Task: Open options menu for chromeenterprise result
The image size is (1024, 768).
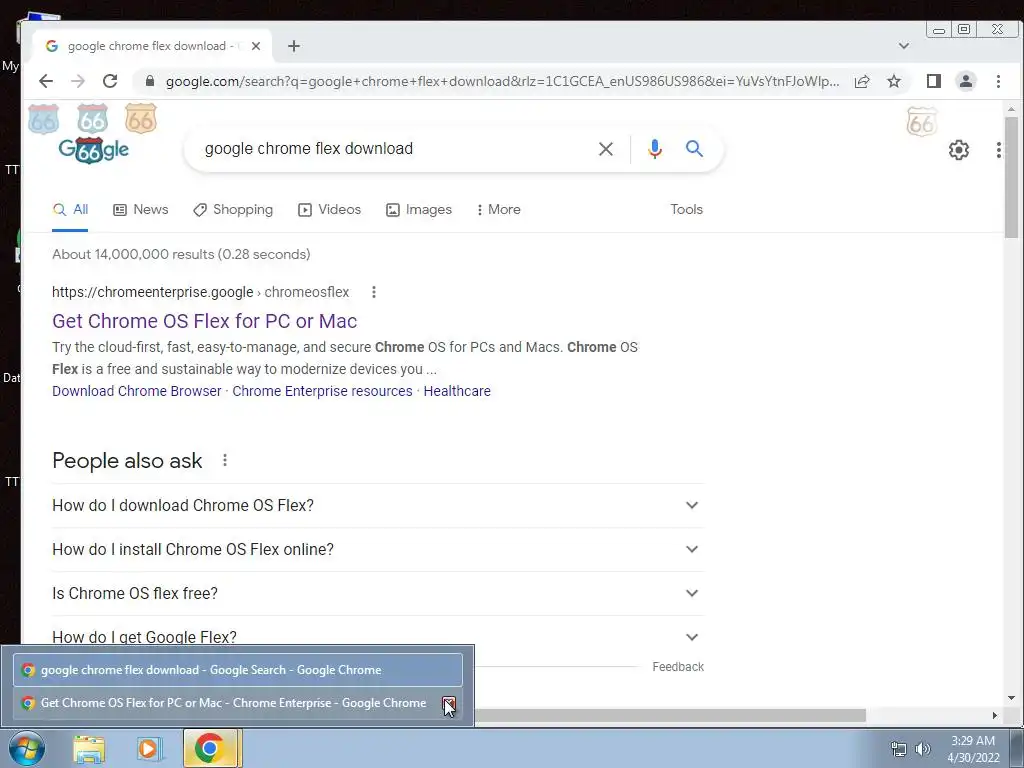Action: coord(374,292)
